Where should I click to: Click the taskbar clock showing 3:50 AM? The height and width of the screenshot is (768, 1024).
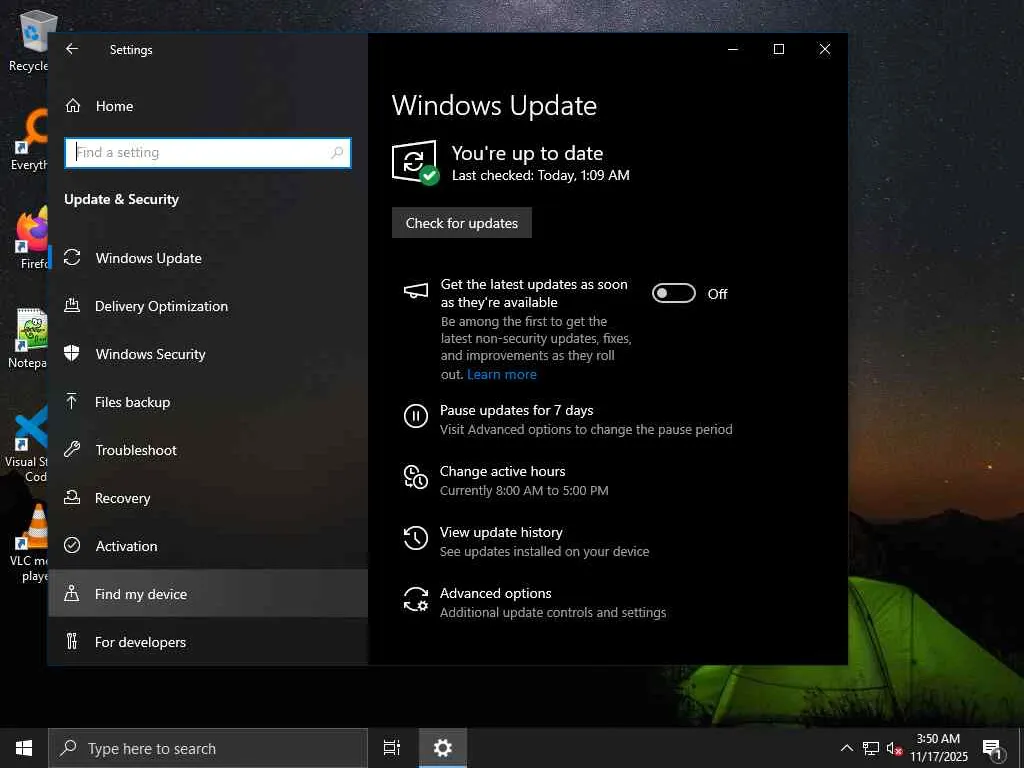(938, 748)
